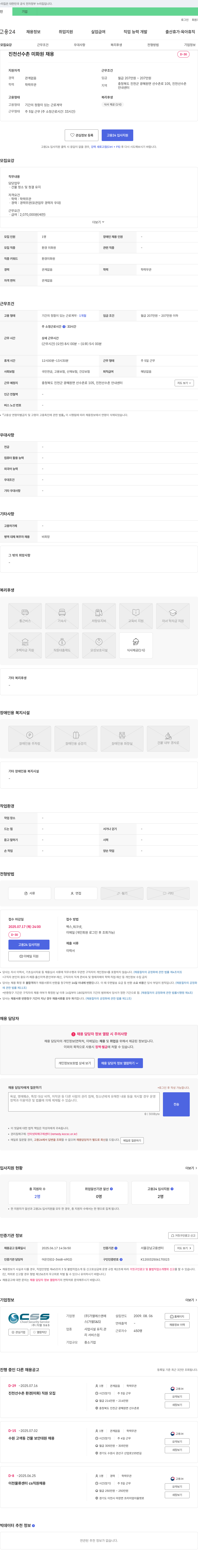Select the 차량유지비 welfare icon tile
The image size is (198, 1568).
[x=99, y=616]
